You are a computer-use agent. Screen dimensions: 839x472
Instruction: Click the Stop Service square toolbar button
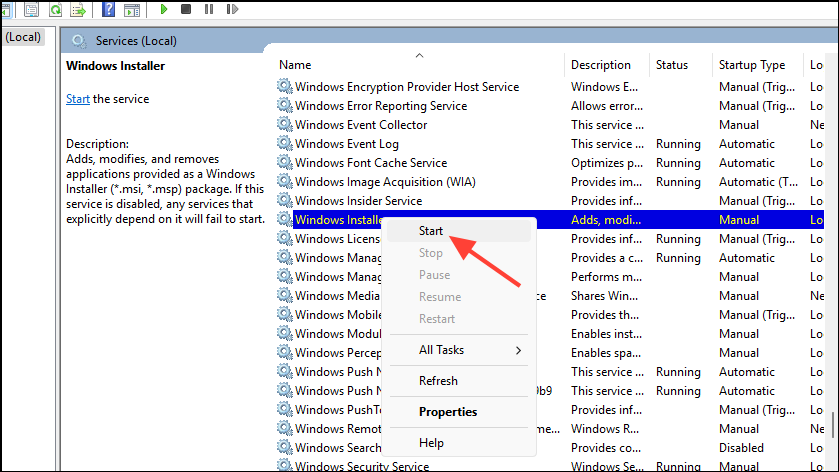click(186, 9)
